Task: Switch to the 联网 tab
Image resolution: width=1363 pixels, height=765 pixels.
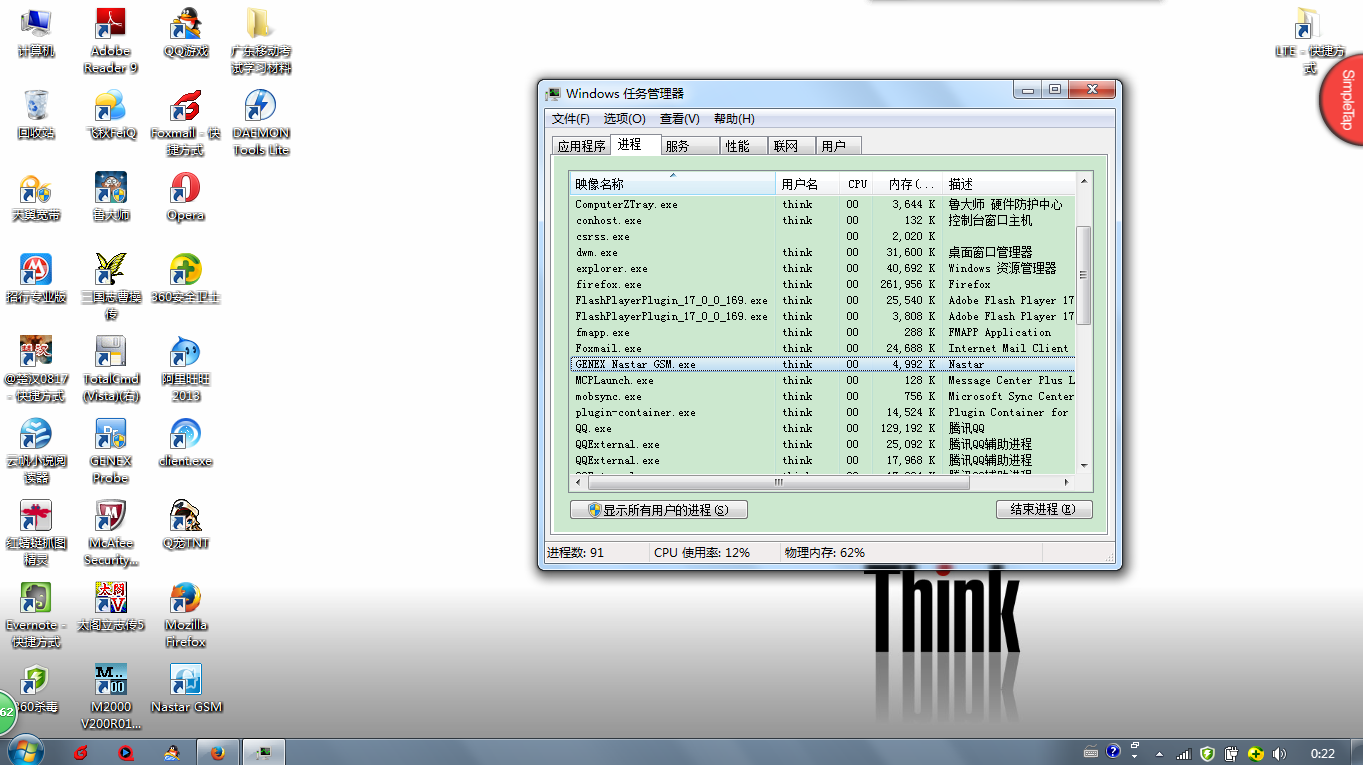Action: [791, 146]
